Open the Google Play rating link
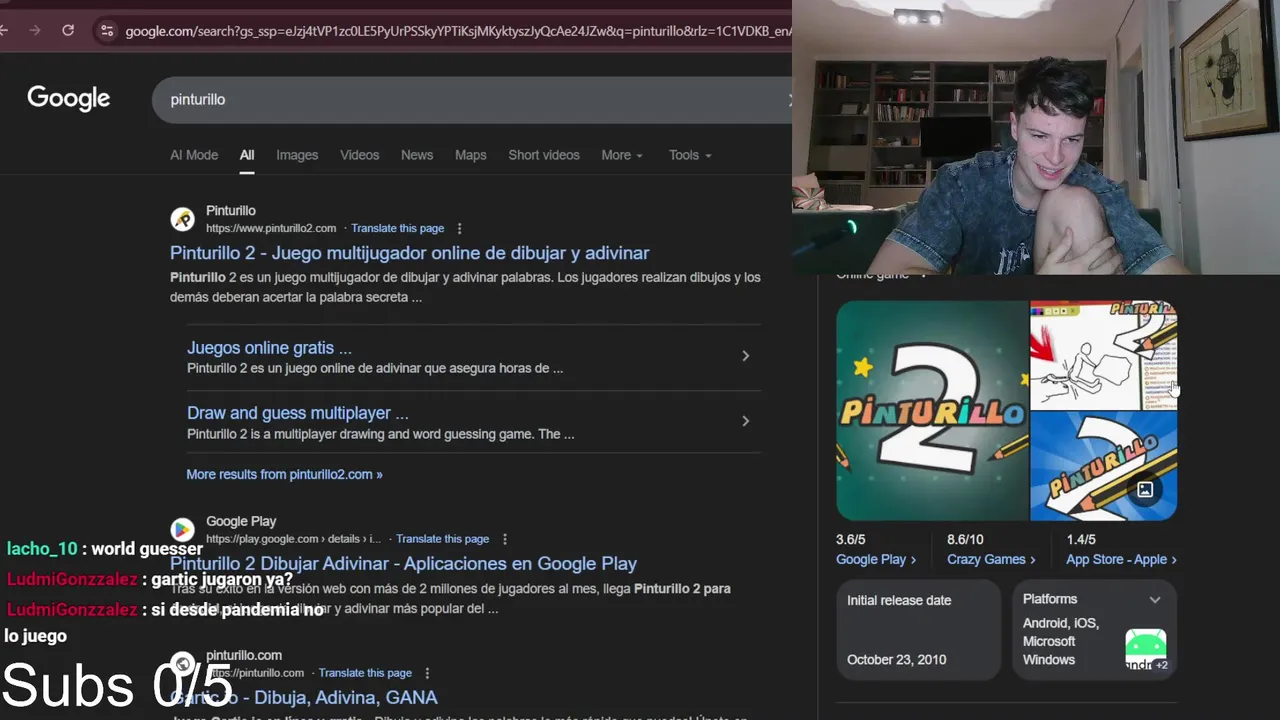The height and width of the screenshot is (720, 1280). click(x=876, y=560)
